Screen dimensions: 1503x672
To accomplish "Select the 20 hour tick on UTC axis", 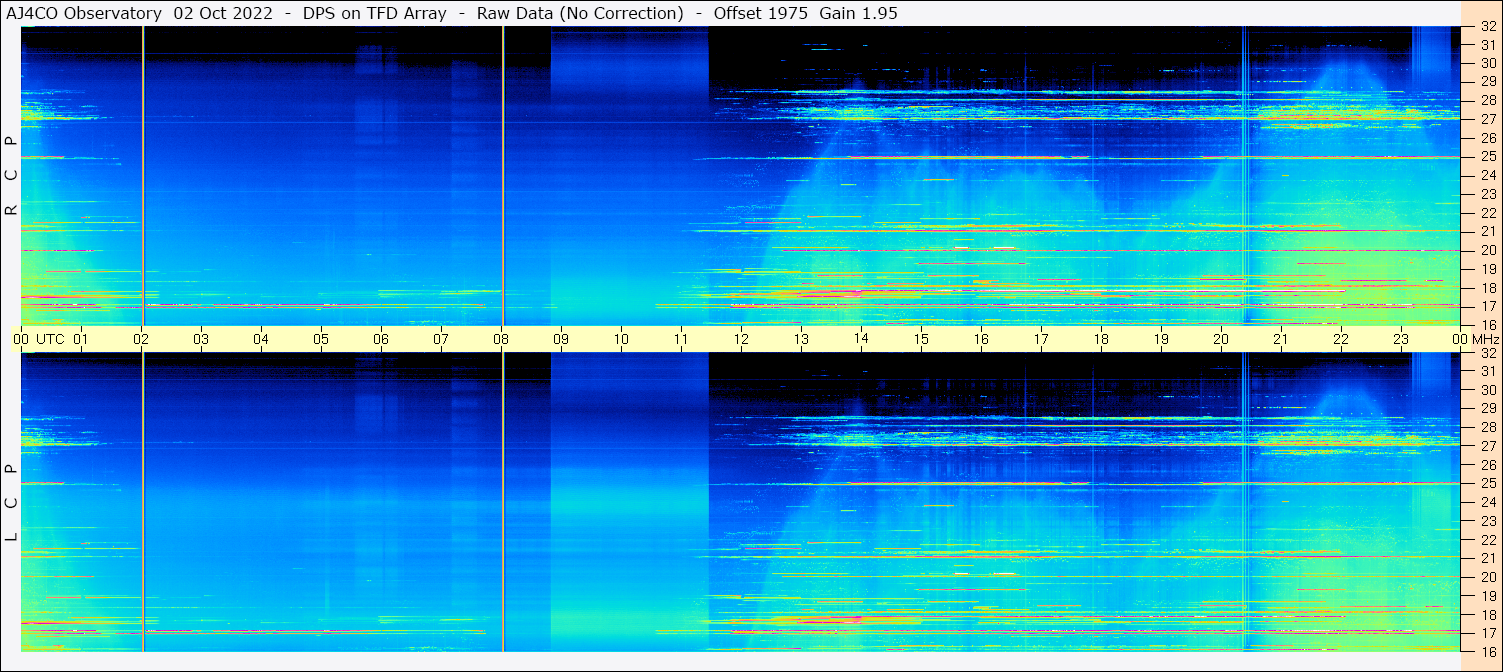I will pos(1220,339).
